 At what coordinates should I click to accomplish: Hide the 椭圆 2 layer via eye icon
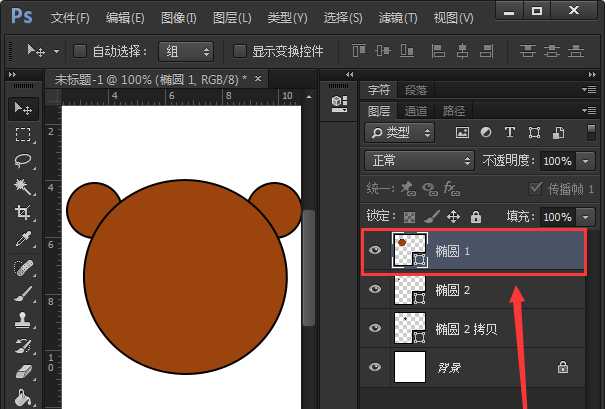pyautogui.click(x=375, y=289)
